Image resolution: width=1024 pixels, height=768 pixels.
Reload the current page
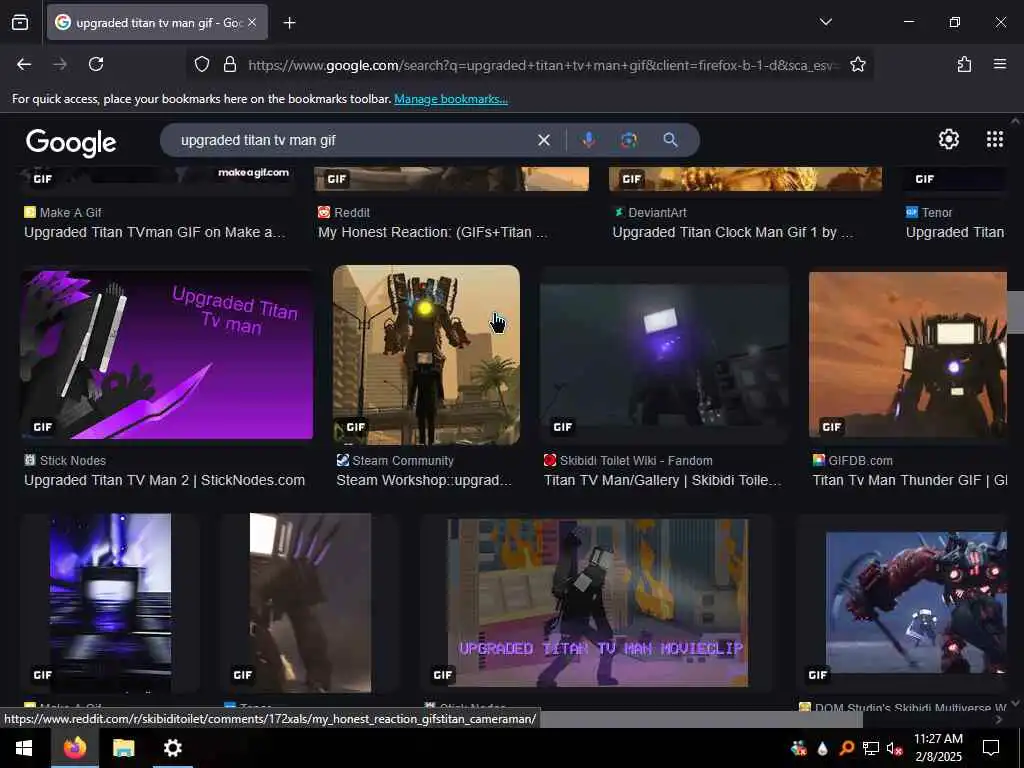tap(96, 64)
